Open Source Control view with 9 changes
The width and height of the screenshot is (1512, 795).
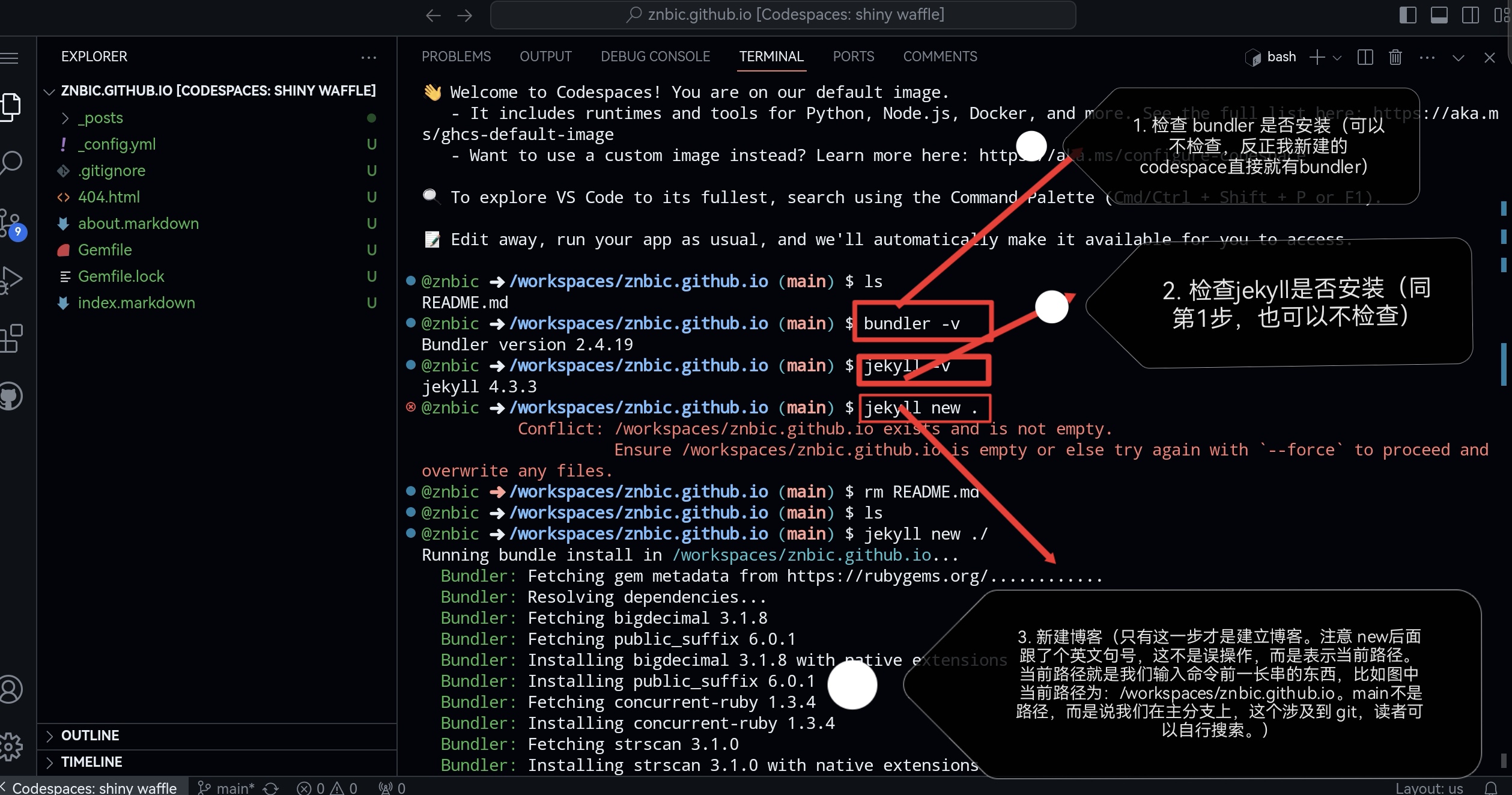click(x=12, y=224)
